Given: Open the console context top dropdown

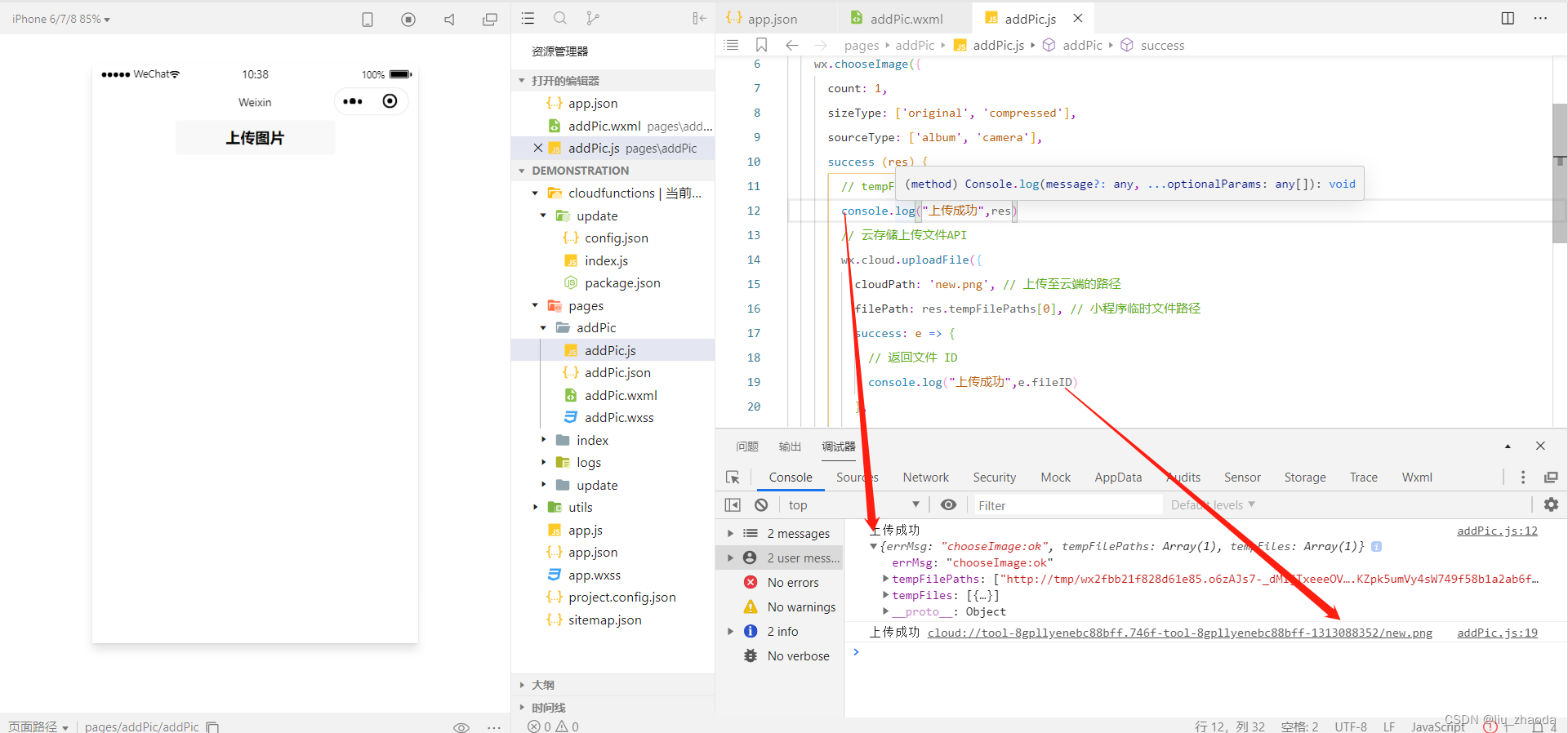Looking at the screenshot, I should [x=853, y=505].
